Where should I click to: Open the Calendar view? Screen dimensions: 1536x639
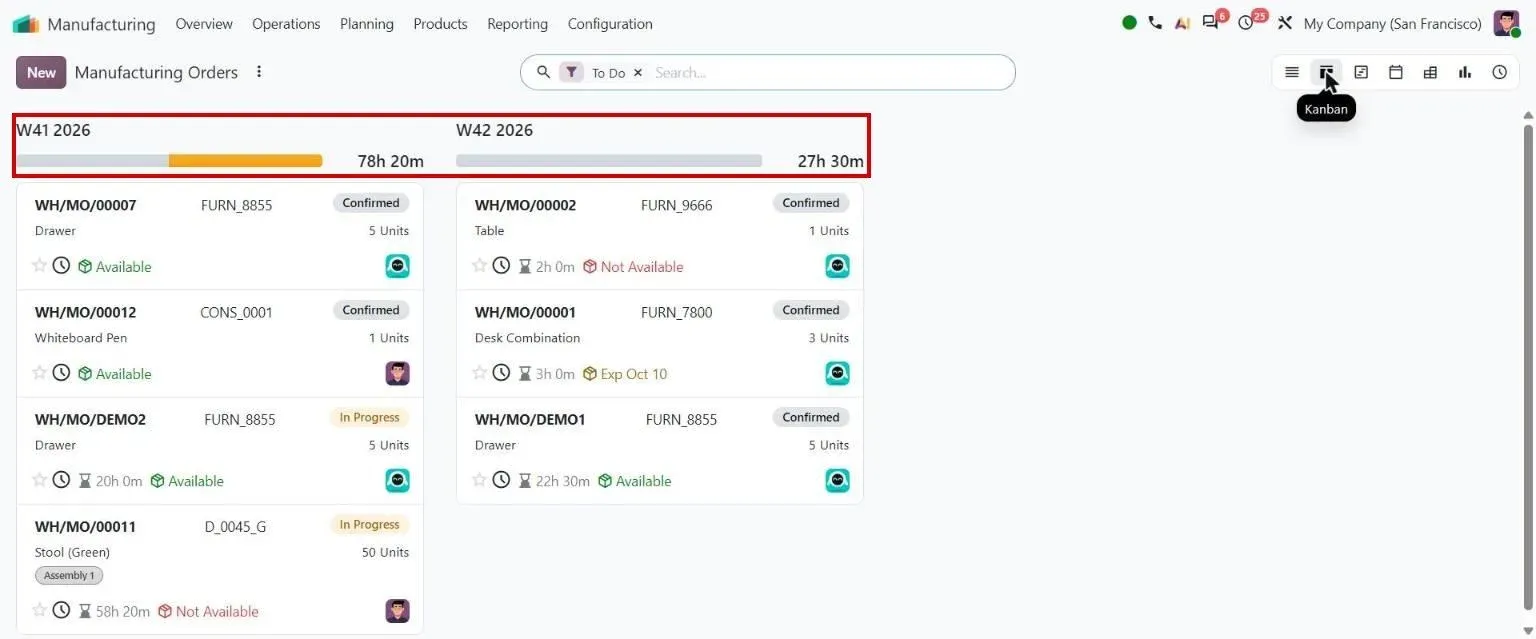[1396, 72]
